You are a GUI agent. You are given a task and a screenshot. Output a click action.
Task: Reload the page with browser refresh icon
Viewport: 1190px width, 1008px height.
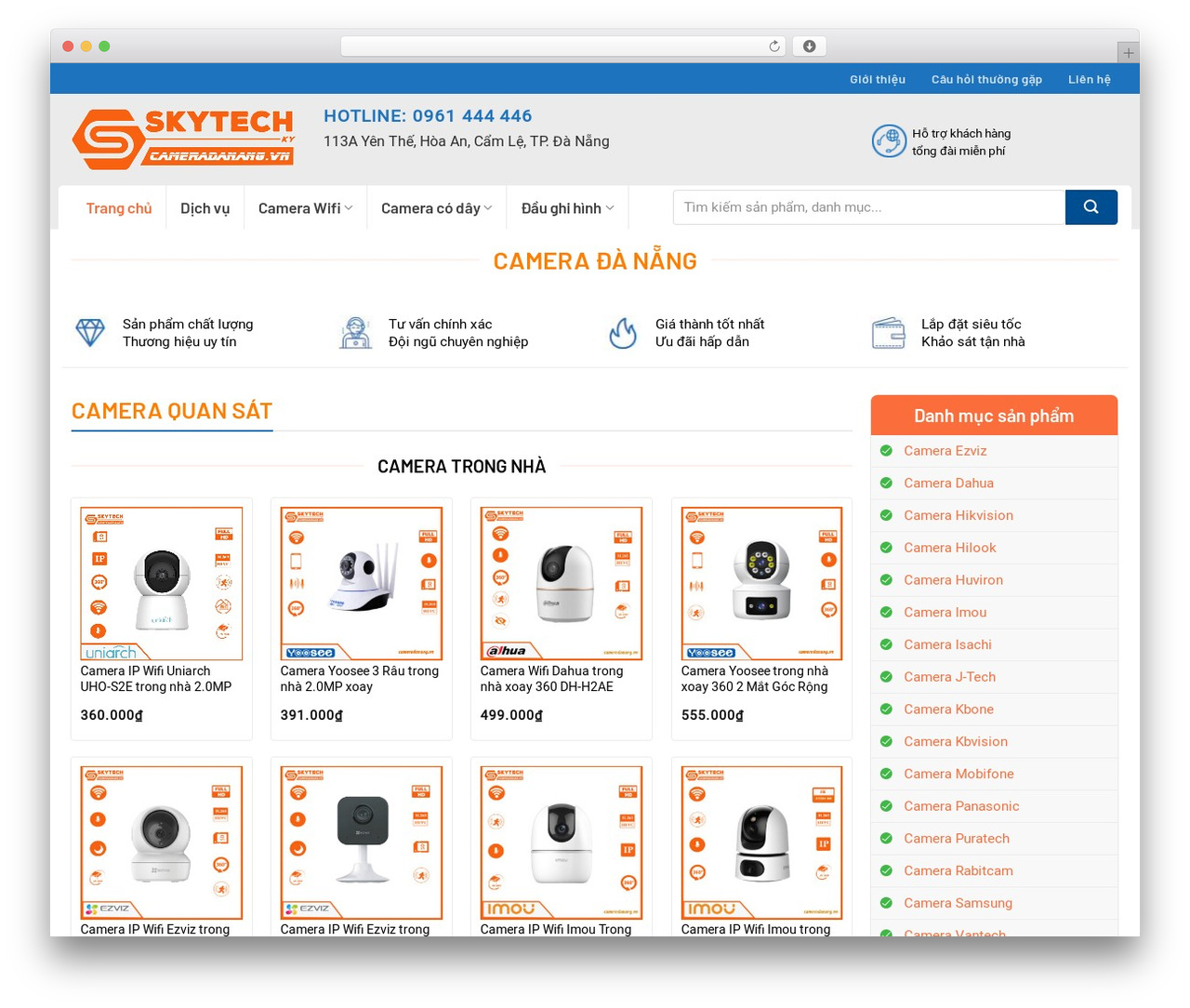coord(774,46)
